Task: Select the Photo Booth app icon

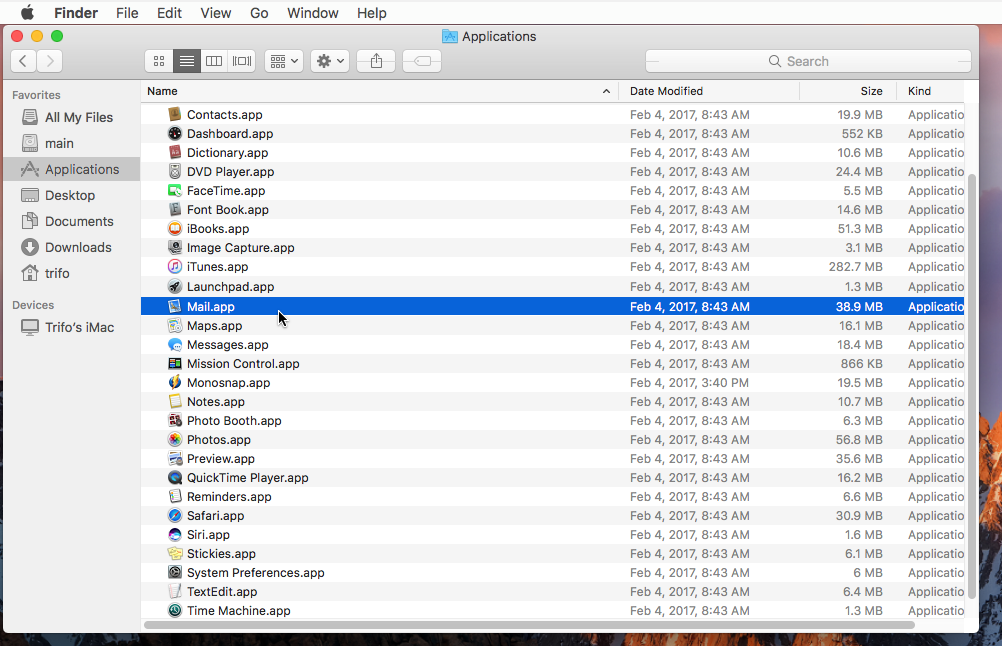Action: pyautogui.click(x=174, y=420)
